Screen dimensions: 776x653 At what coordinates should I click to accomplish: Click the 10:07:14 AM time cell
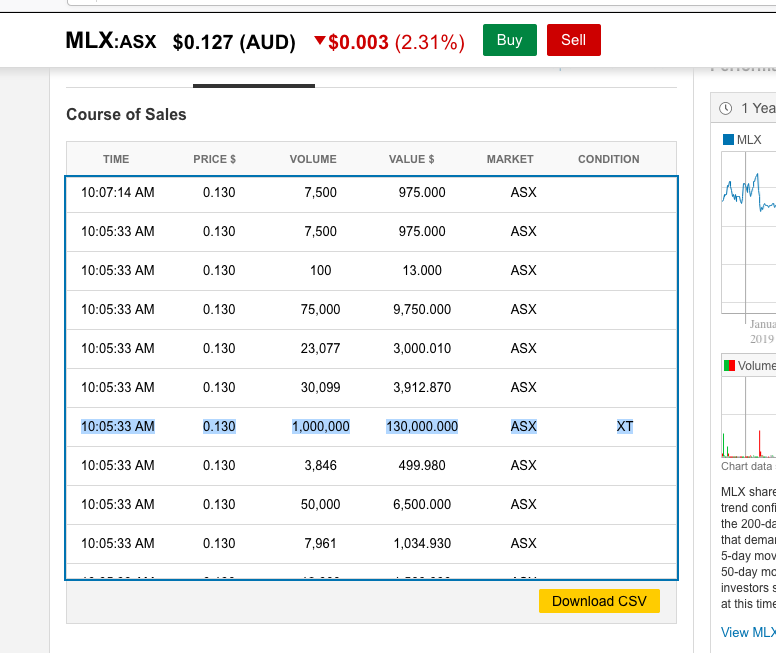[118, 192]
